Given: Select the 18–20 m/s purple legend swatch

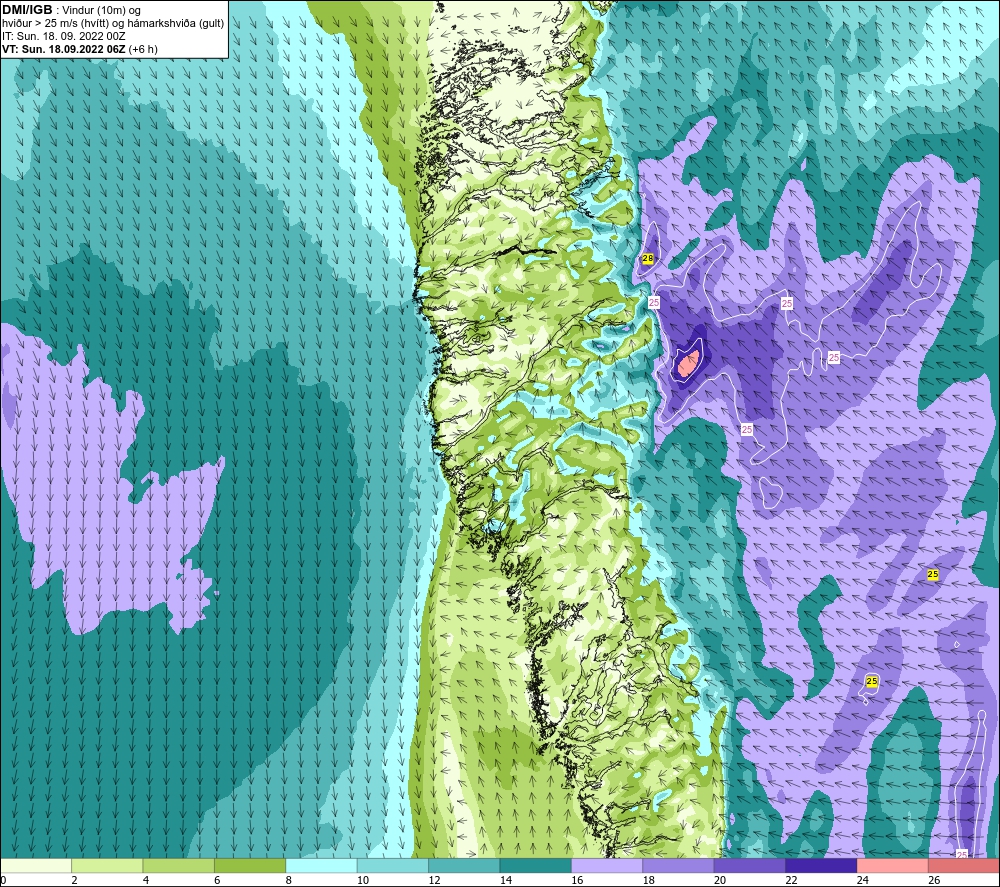Looking at the screenshot, I should tap(679, 865).
